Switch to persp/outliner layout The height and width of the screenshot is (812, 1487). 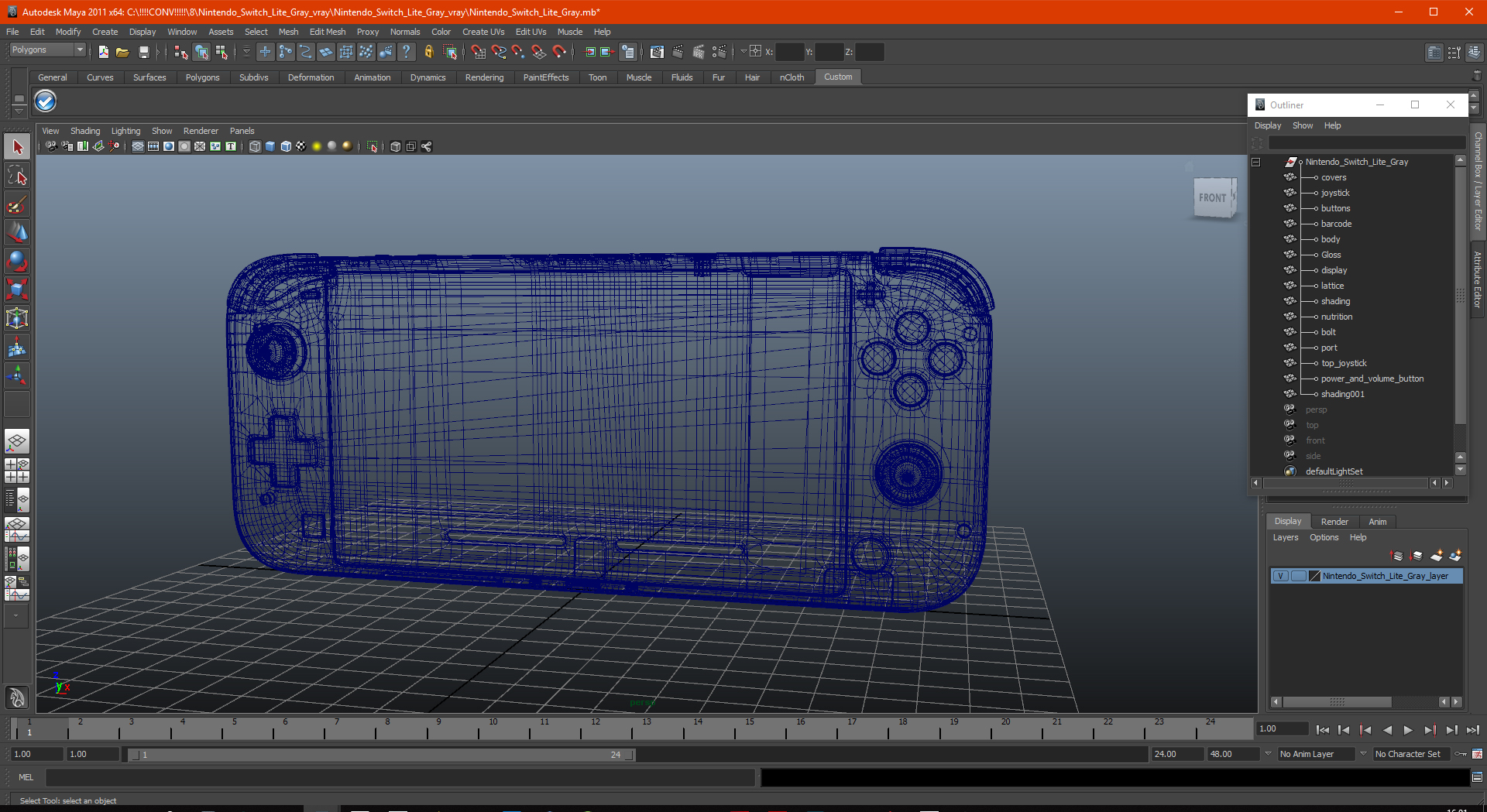point(17,500)
